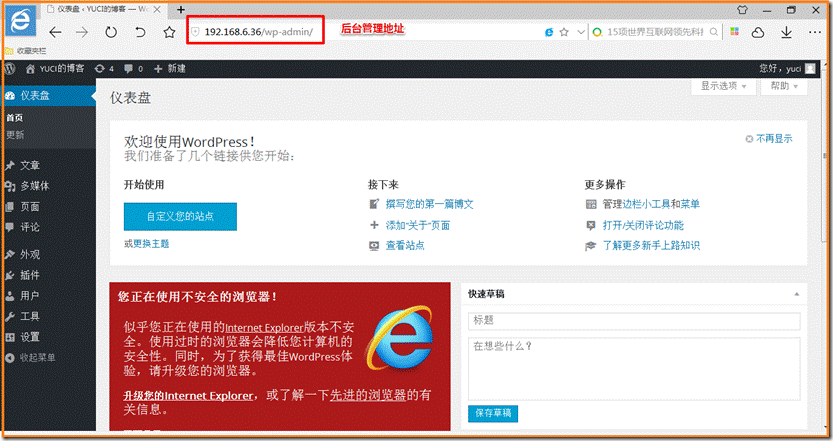Open a new browser tab with plus
This screenshot has width=833, height=441.
click(x=181, y=10)
